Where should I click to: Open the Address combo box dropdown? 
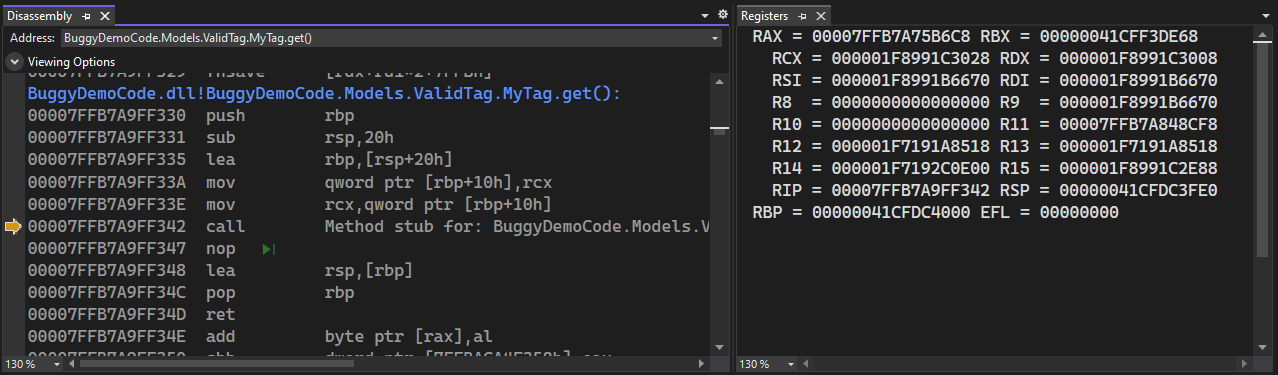coord(715,38)
